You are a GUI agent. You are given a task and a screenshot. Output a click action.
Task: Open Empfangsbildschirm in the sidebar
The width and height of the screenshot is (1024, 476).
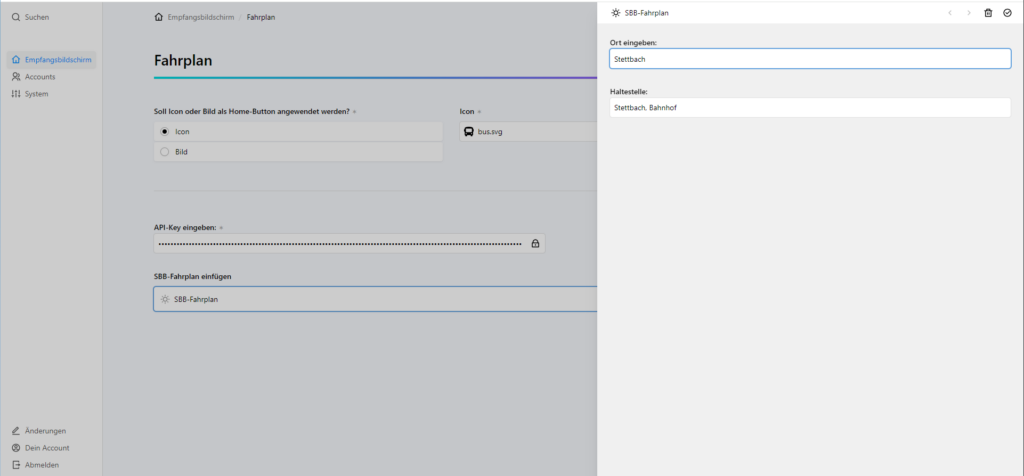pos(52,60)
